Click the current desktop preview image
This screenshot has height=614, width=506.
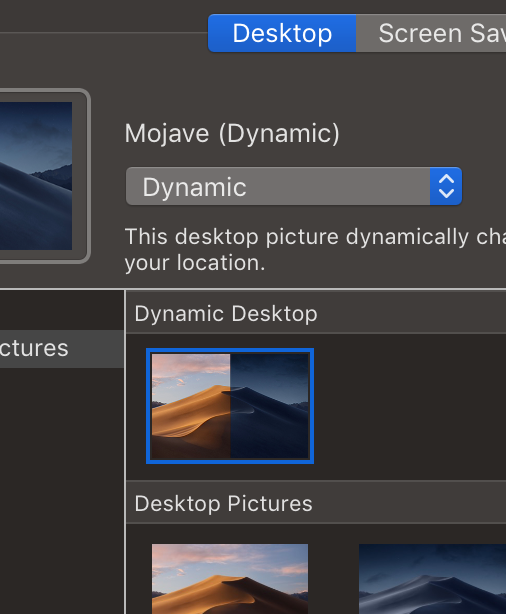[x=36, y=176]
